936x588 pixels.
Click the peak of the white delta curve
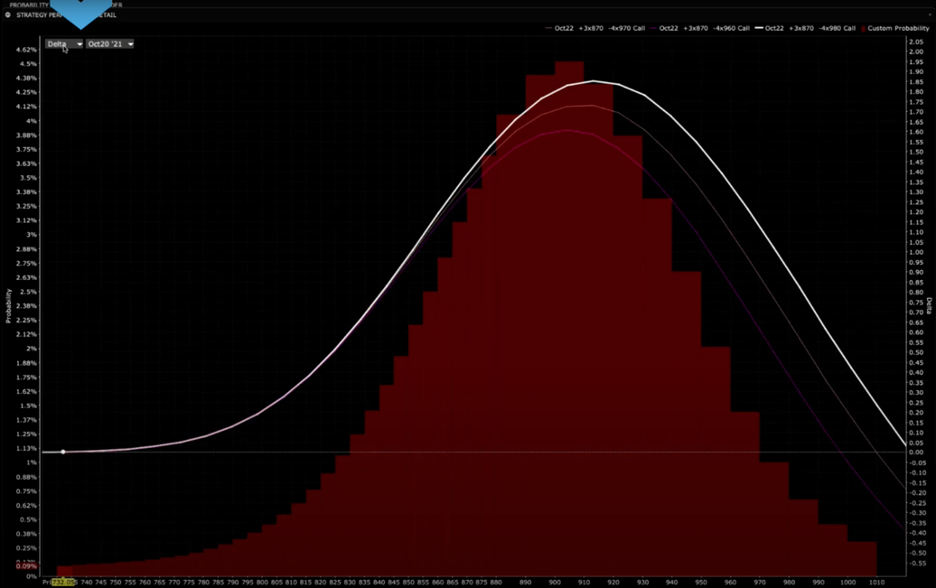tap(593, 81)
